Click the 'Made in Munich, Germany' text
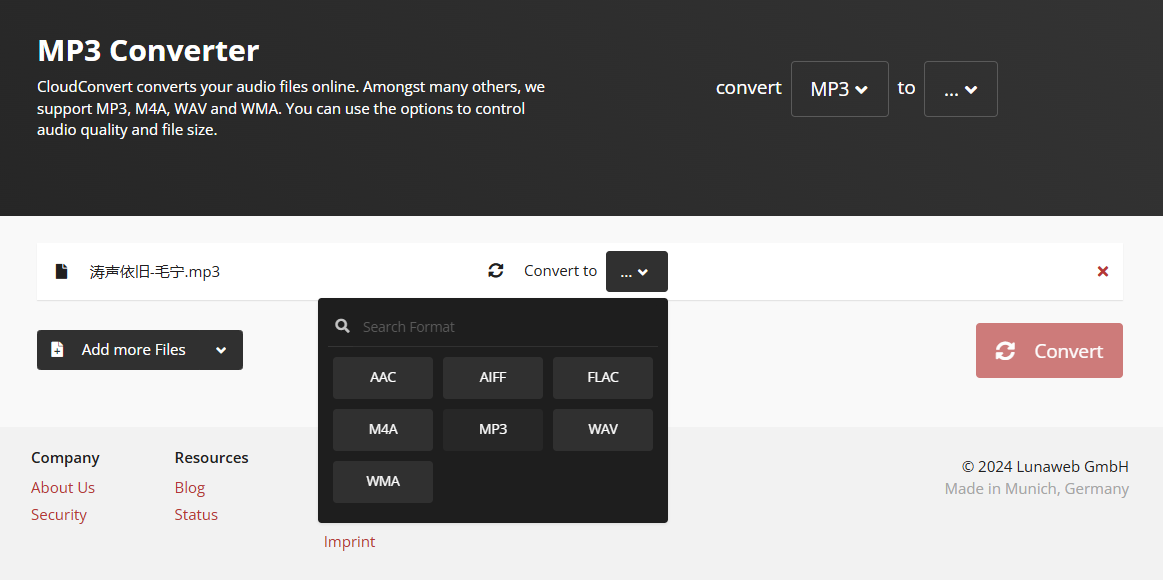Screen dimensions: 1163x580 click(1036, 489)
